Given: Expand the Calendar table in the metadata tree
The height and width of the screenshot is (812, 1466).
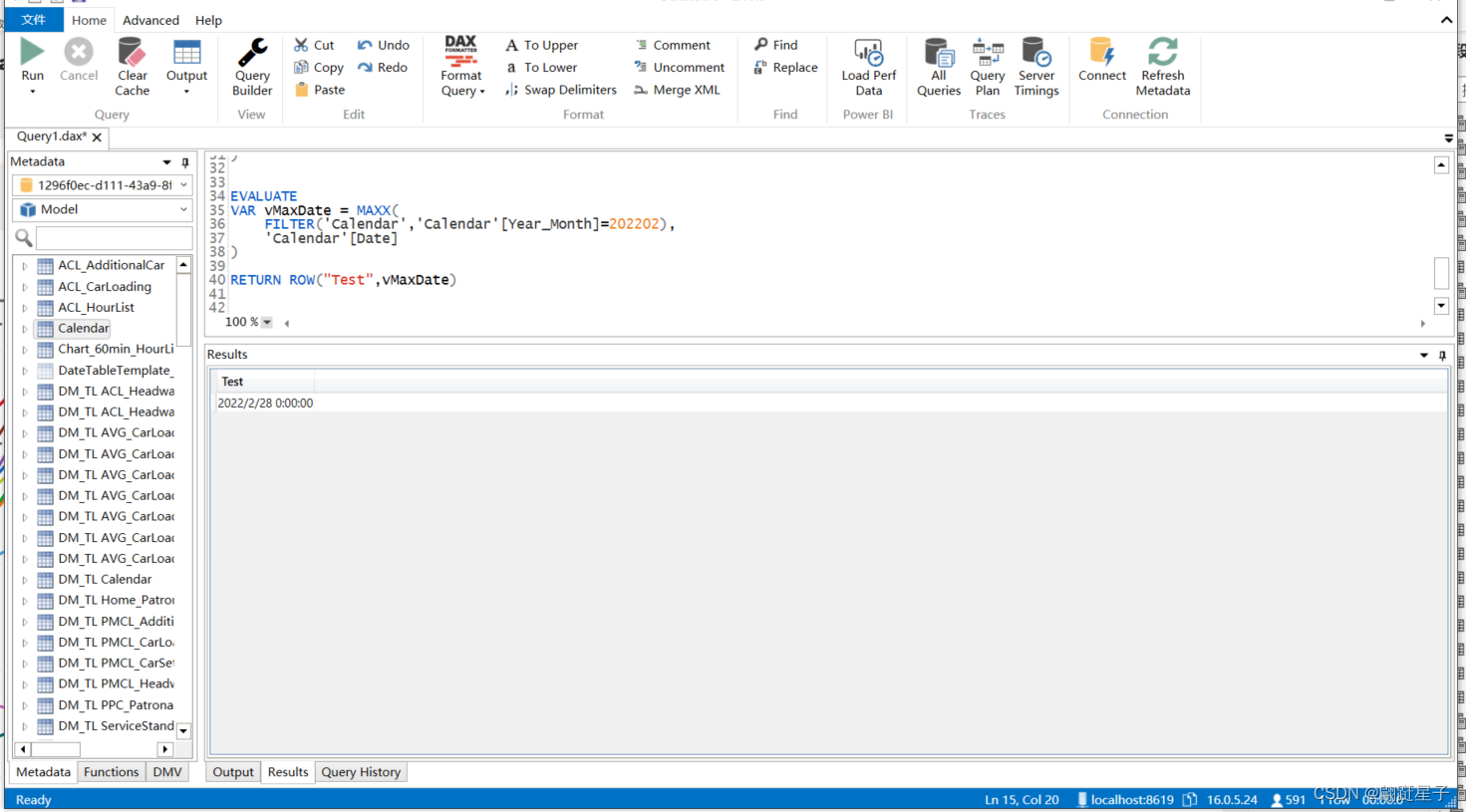Looking at the screenshot, I should (x=24, y=328).
